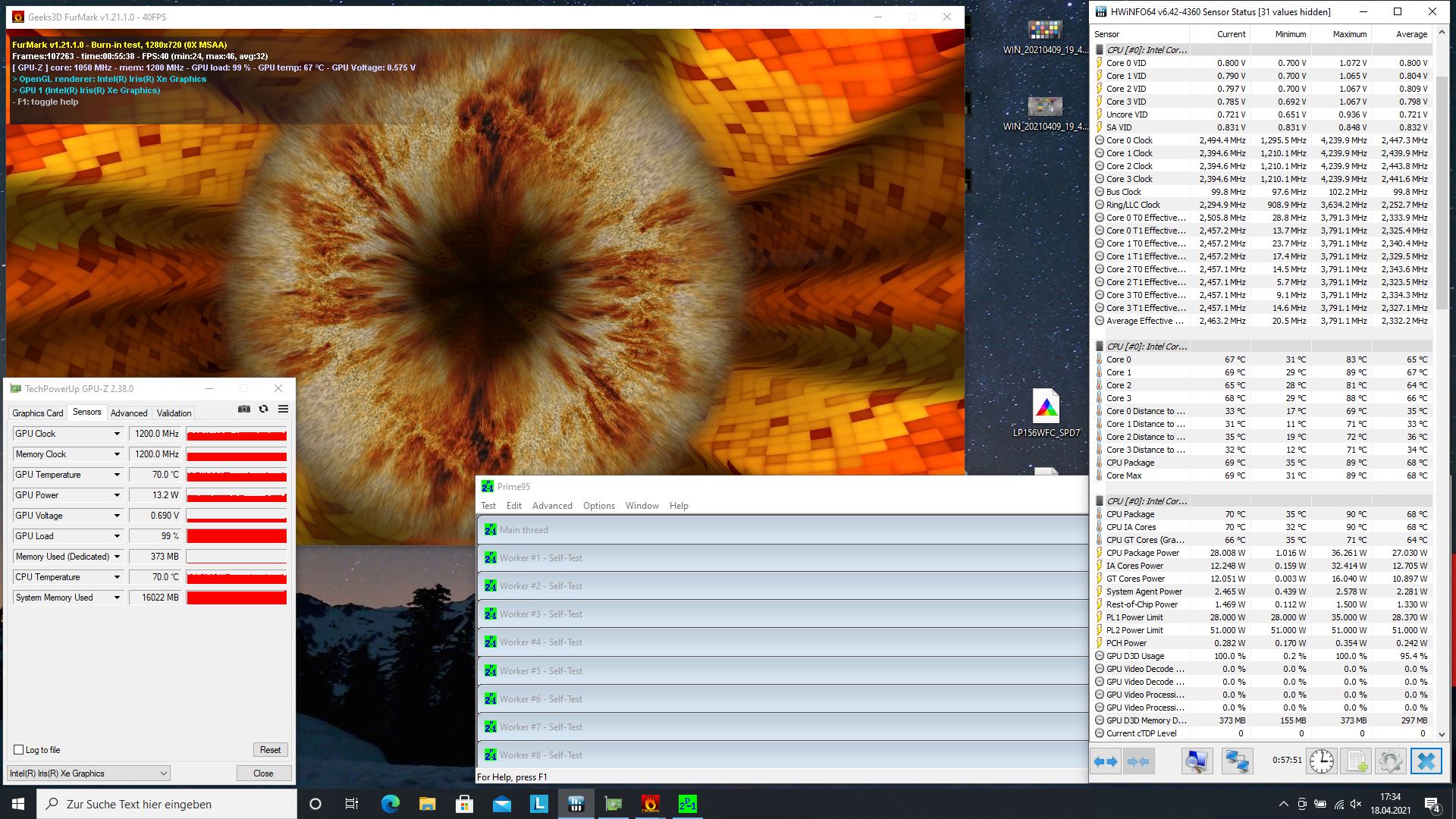Click HWiNFO logging sheet icon
Viewport: 1456px width, 819px height.
1356,761
